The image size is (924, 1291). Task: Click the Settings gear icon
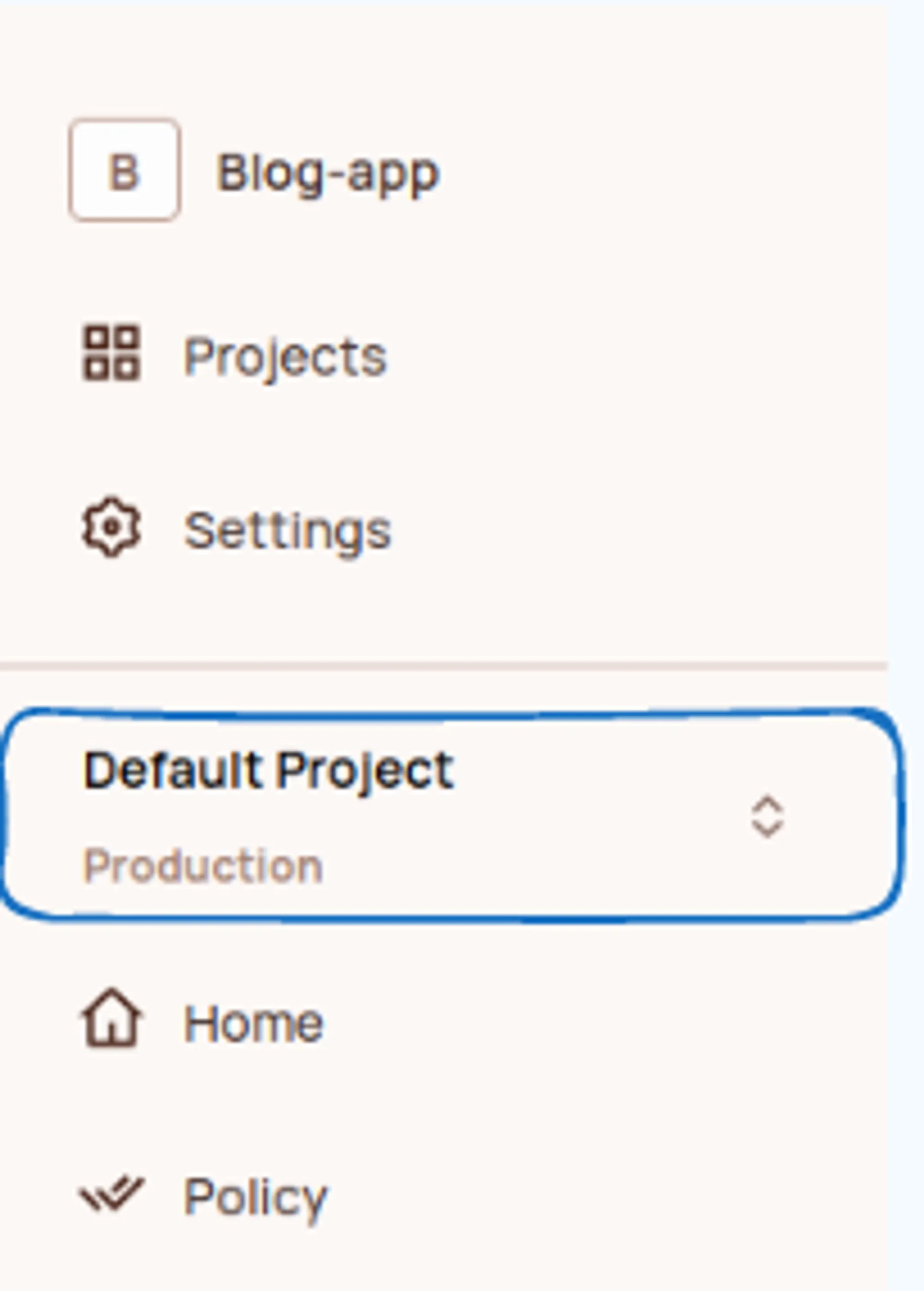point(111,527)
